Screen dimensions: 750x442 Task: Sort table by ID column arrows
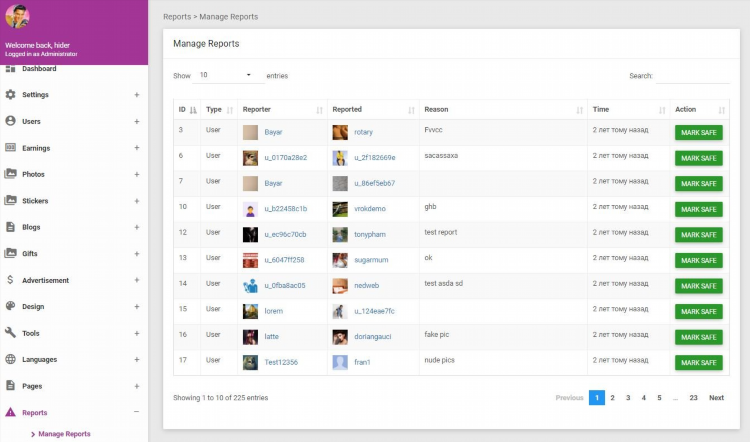(193, 110)
